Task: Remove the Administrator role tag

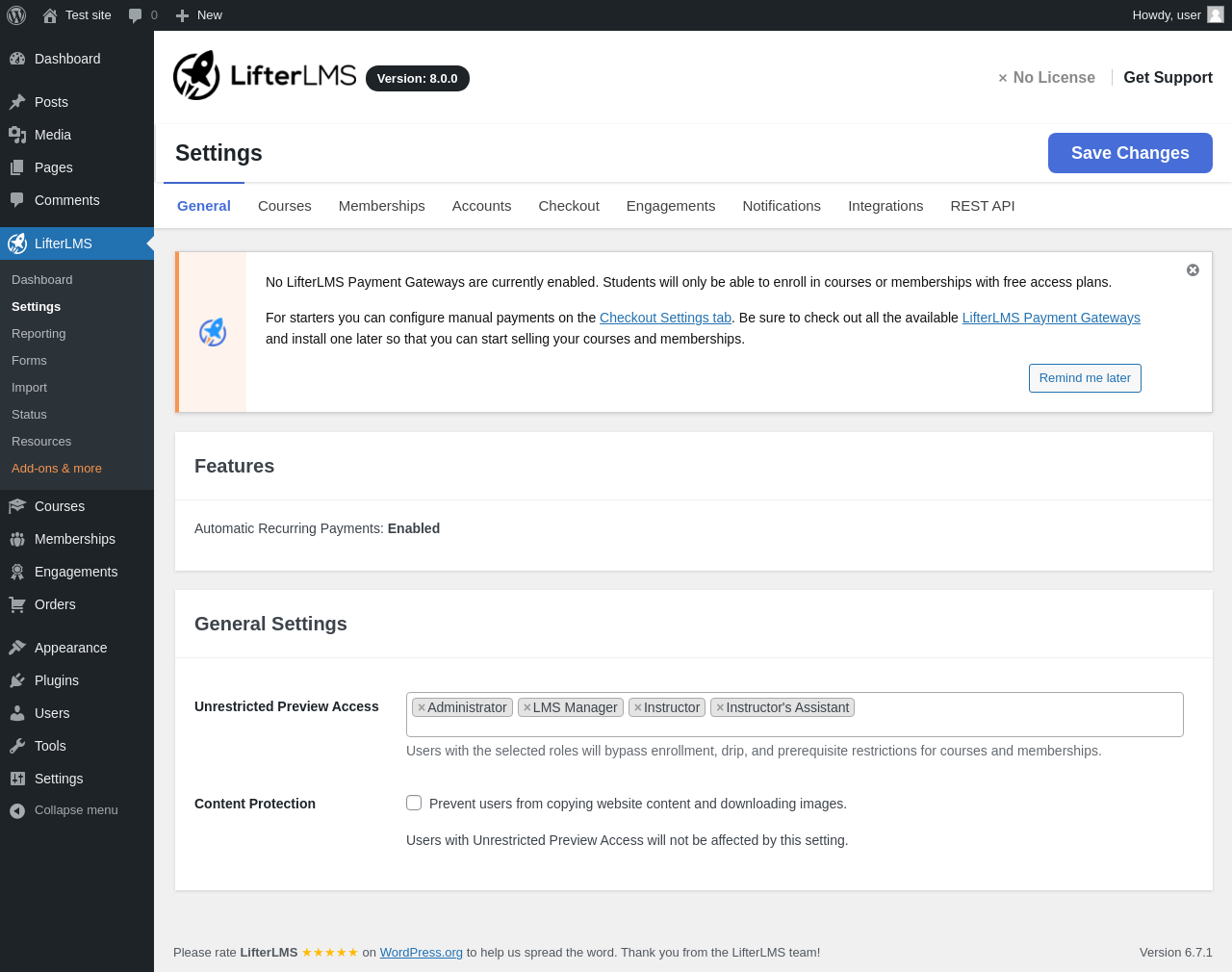Action: tap(422, 707)
